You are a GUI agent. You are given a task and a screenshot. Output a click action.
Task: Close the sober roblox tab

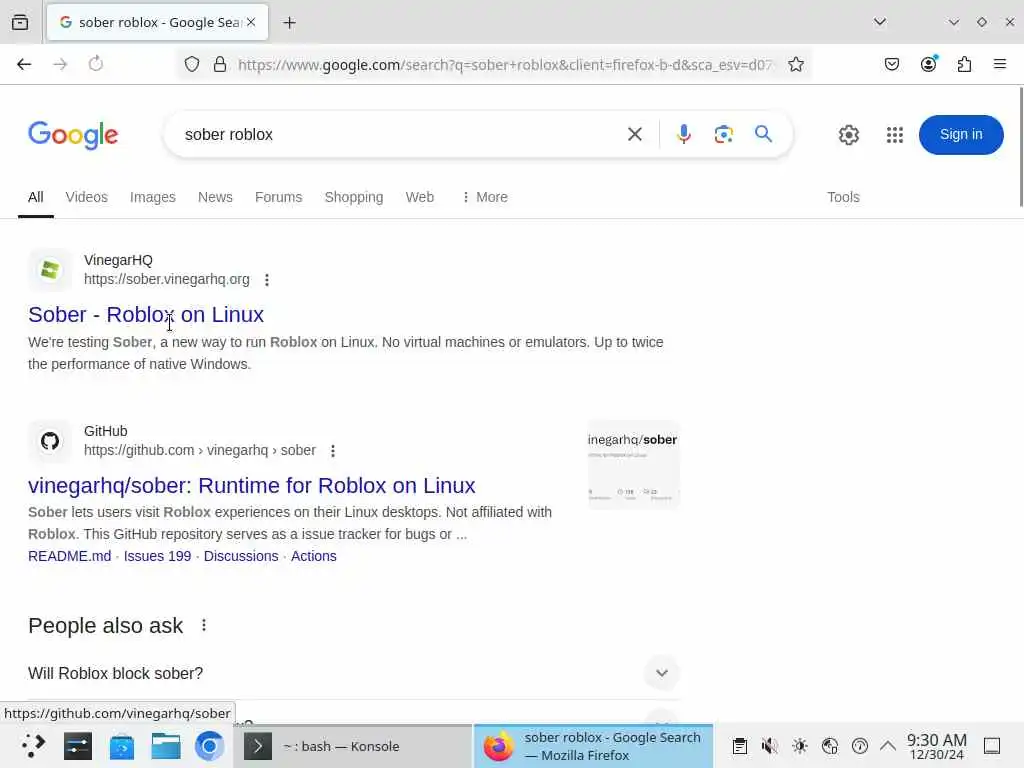pyautogui.click(x=251, y=22)
